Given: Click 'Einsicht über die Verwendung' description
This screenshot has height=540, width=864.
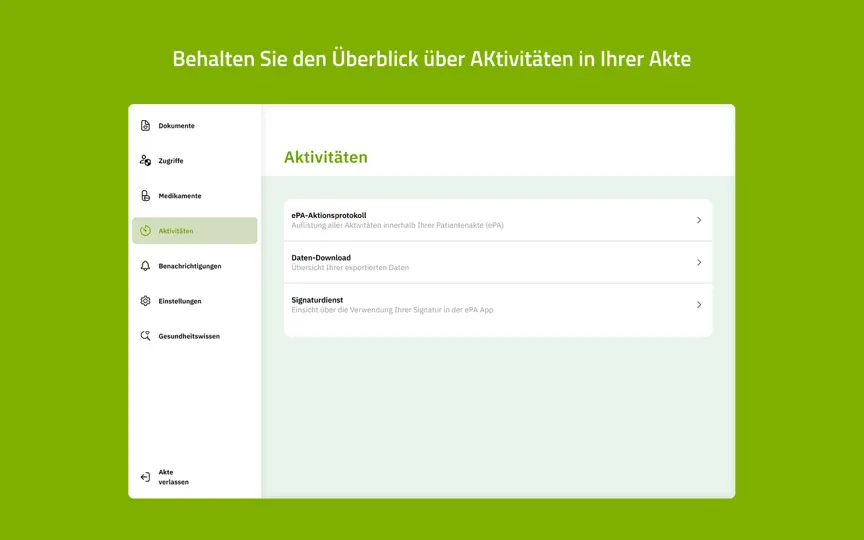Looking at the screenshot, I should pyautogui.click(x=392, y=310).
